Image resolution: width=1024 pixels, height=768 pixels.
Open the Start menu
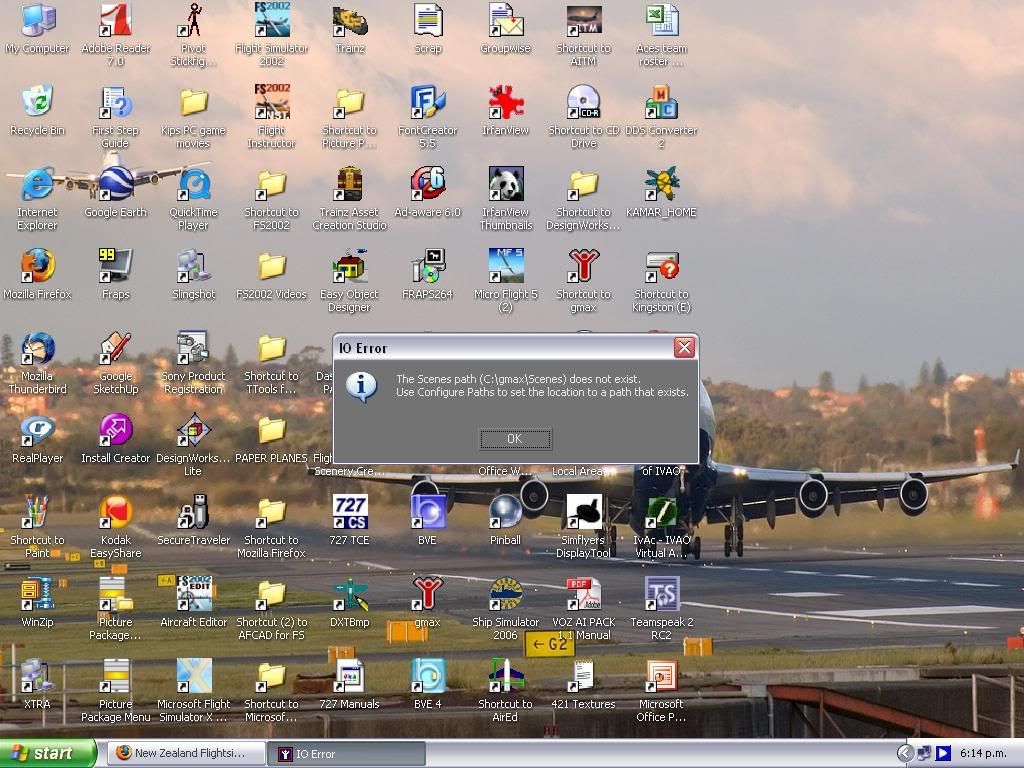click(x=48, y=753)
